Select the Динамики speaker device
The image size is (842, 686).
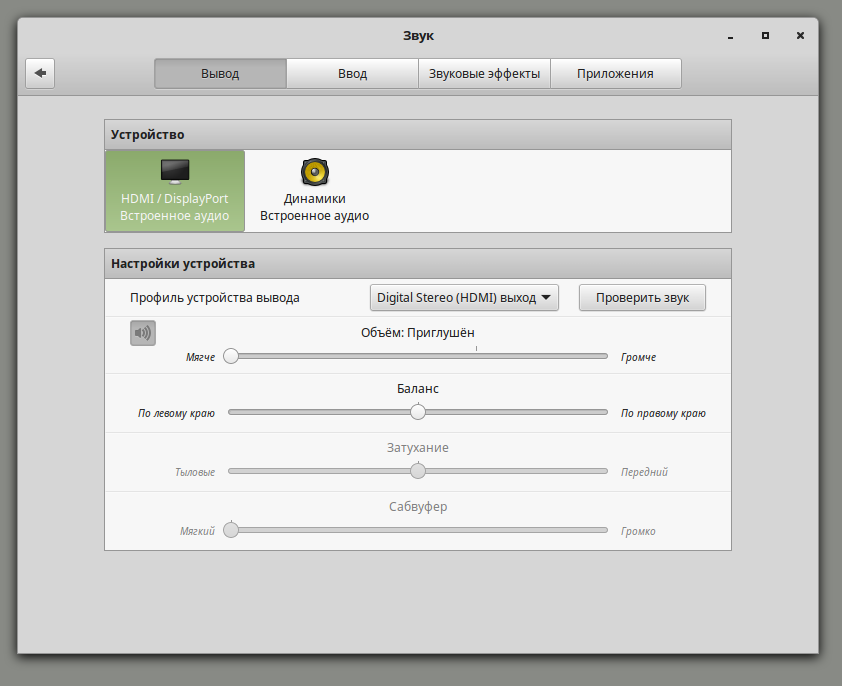click(314, 191)
